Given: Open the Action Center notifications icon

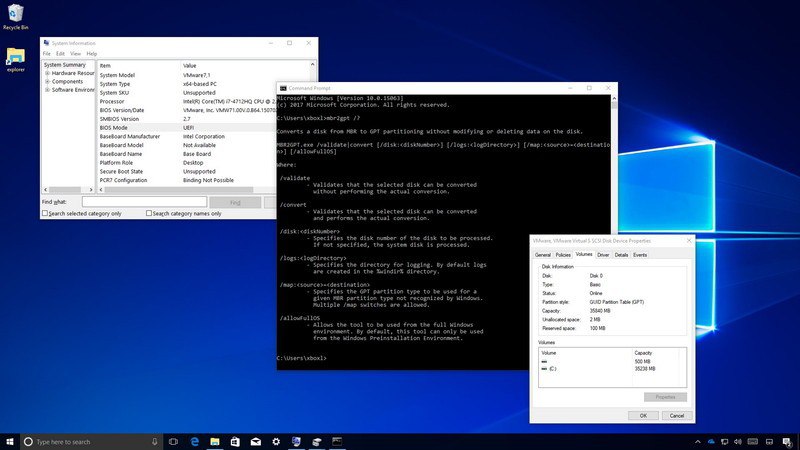Looking at the screenshot, I should point(787,442).
